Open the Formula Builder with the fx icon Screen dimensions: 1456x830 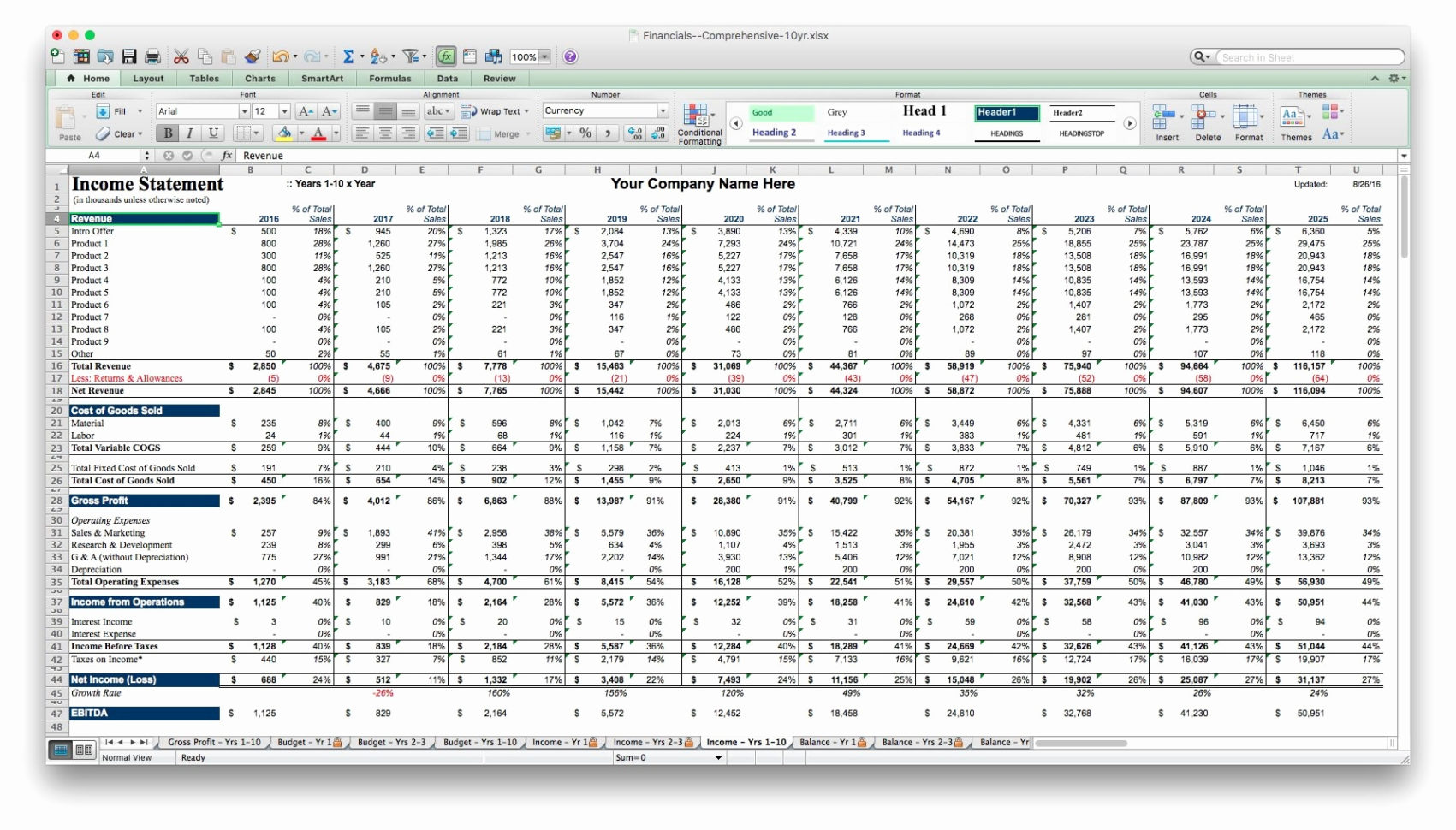click(445, 56)
